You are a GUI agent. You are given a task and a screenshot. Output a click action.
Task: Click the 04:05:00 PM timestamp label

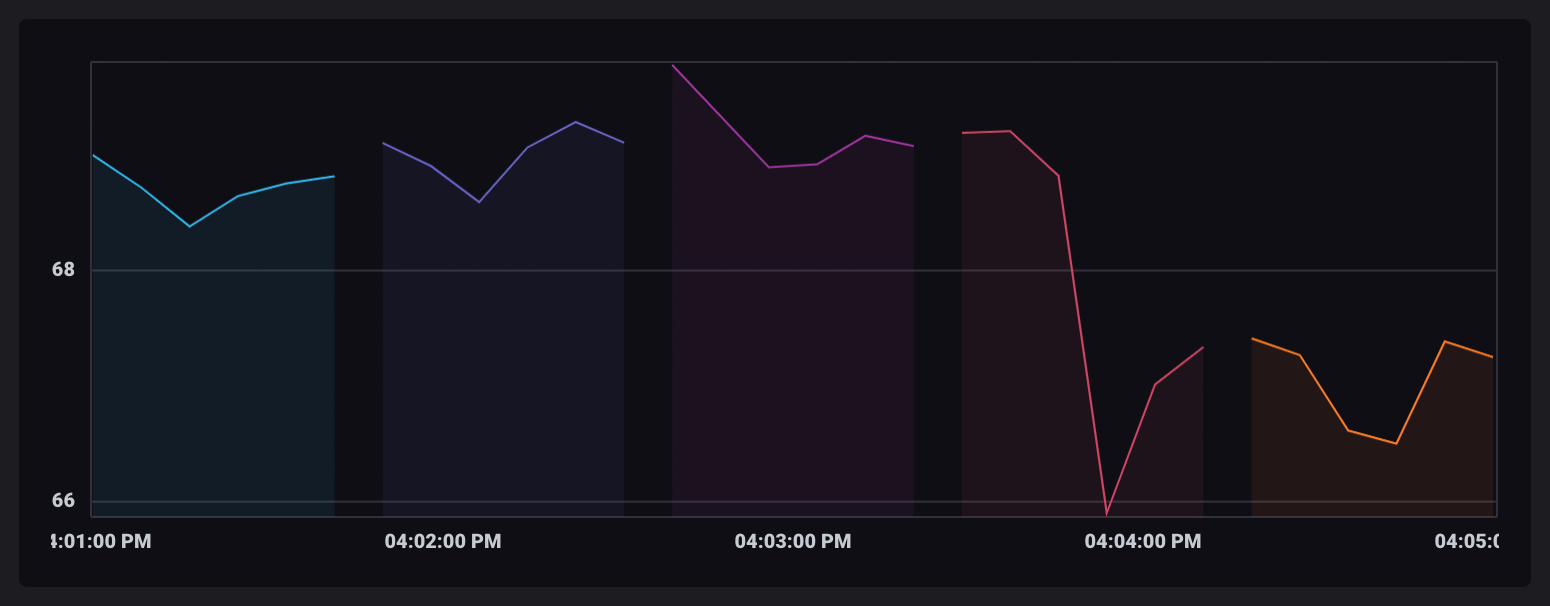tap(1468, 541)
